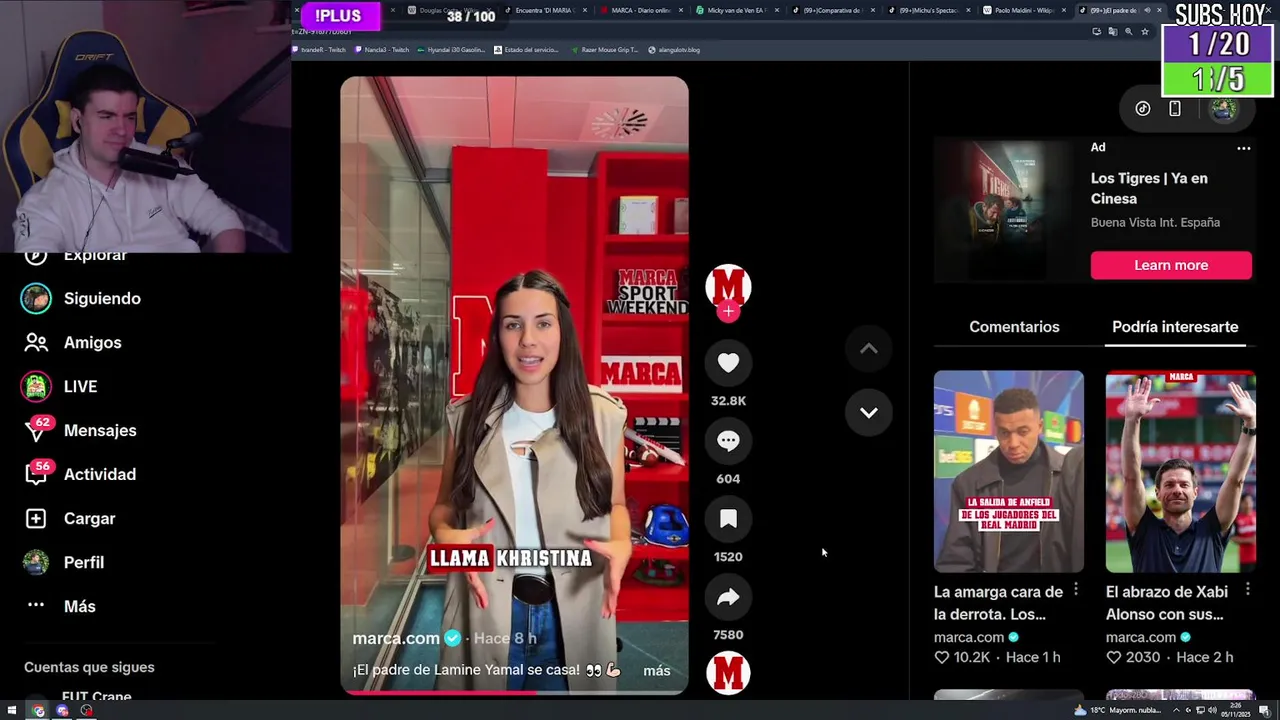
Task: Click the Learn more ad button
Action: [1171, 265]
